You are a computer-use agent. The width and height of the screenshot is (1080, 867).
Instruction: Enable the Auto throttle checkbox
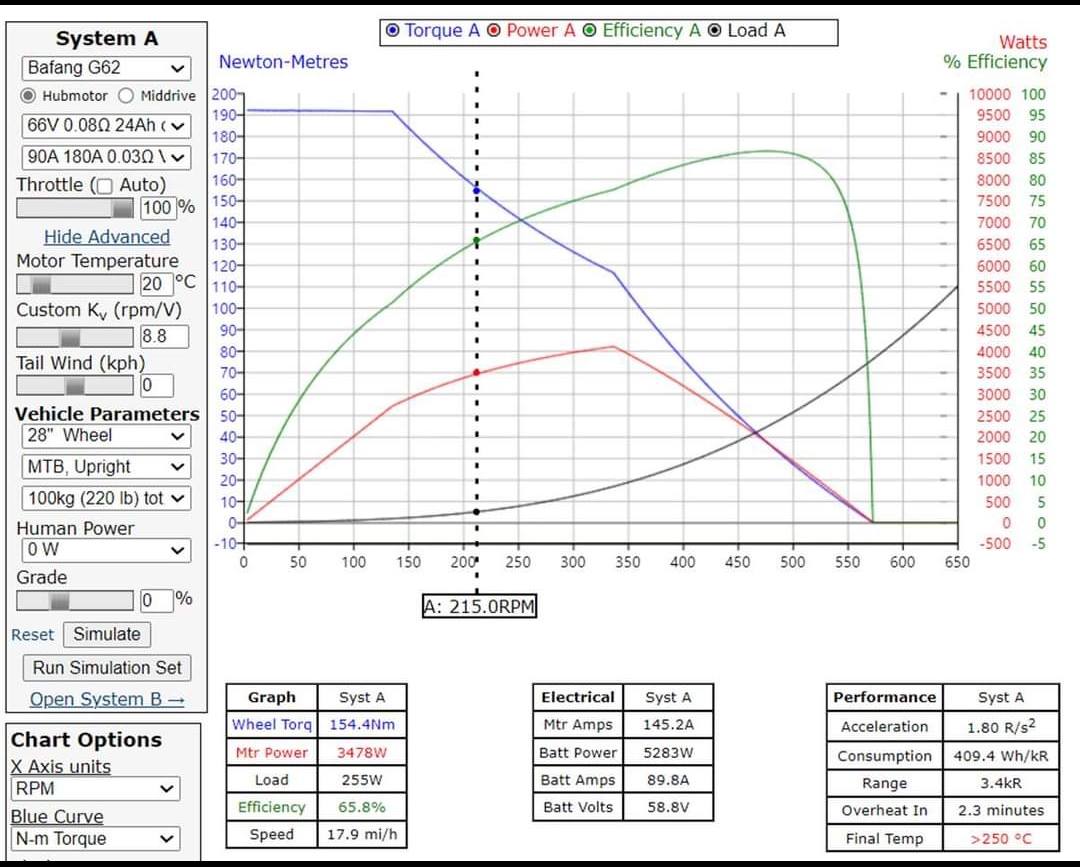(106, 186)
